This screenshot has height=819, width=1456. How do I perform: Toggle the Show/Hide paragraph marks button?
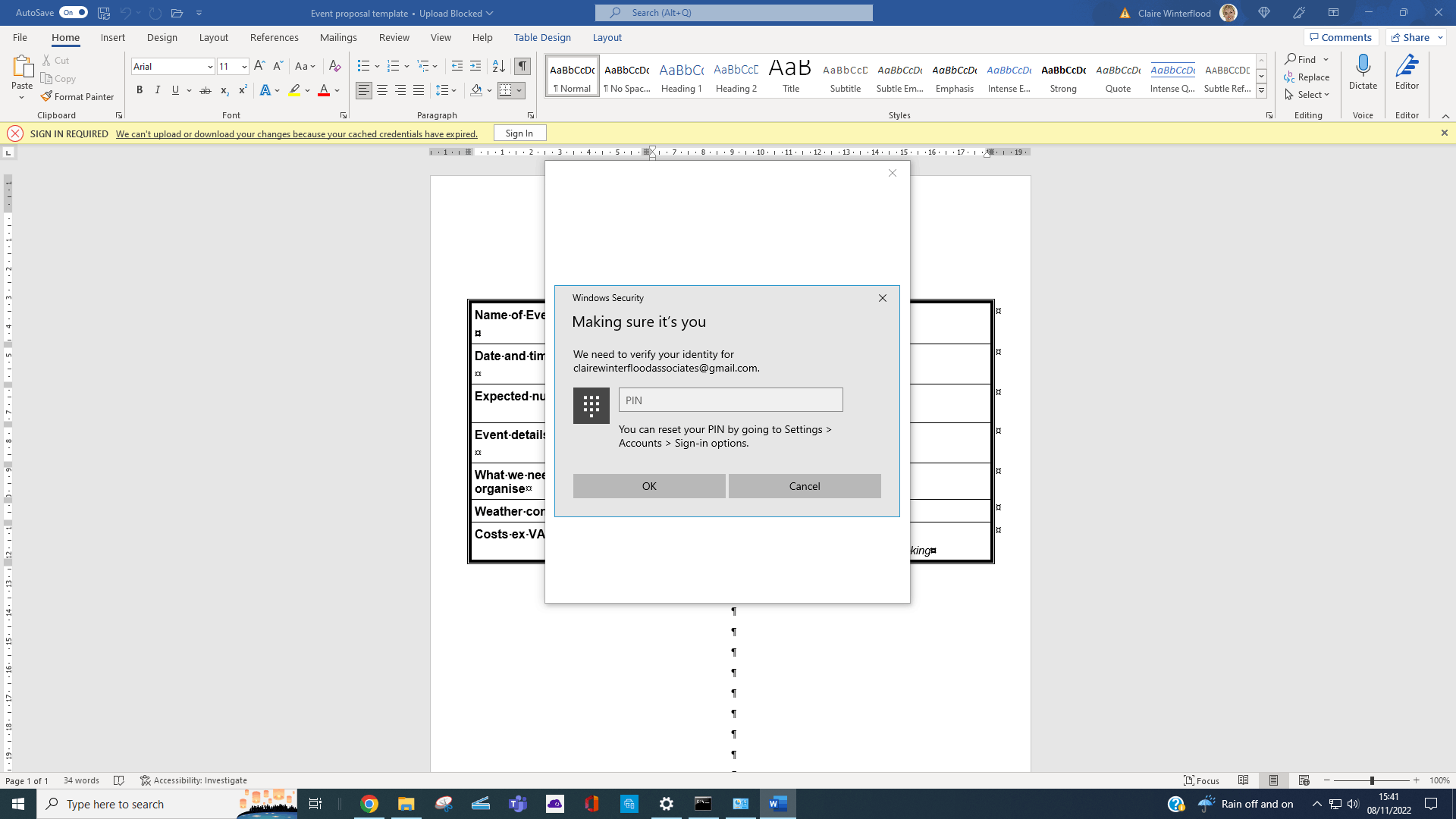pyautogui.click(x=522, y=67)
